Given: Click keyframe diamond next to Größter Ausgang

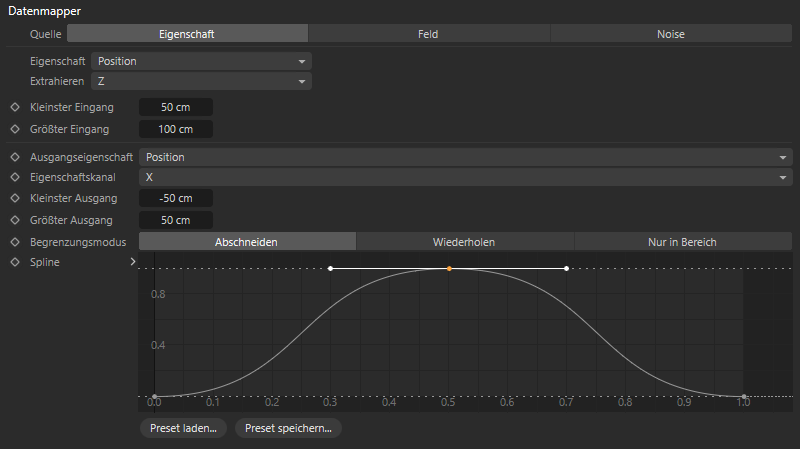Looking at the screenshot, I should pos(15,220).
